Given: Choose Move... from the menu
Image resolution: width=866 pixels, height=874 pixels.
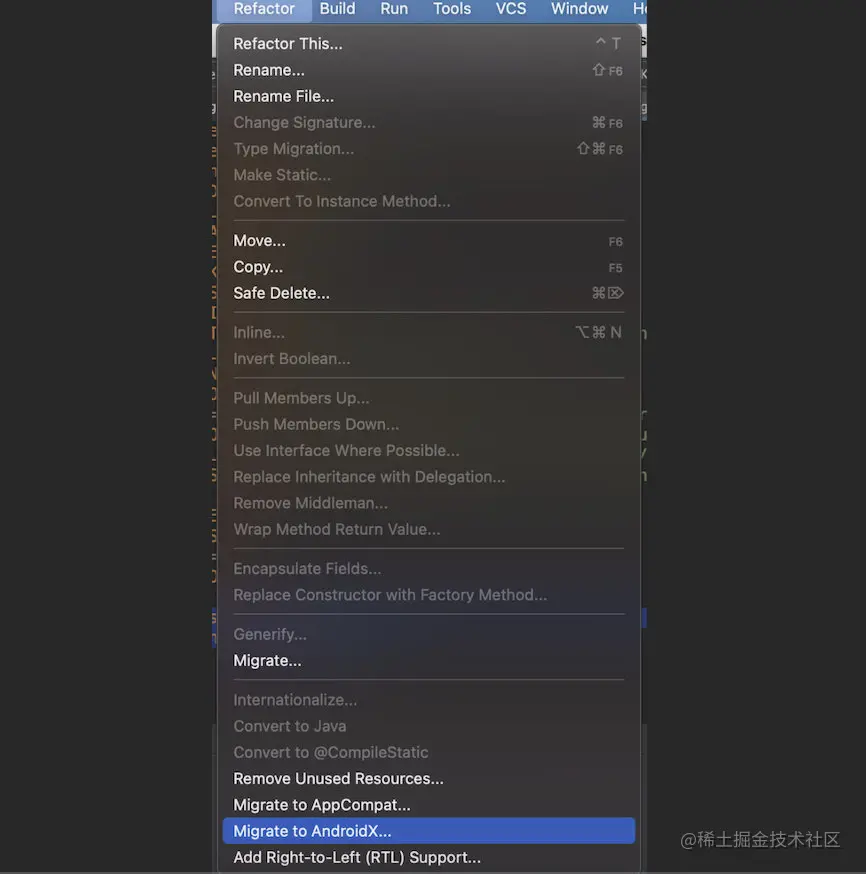Looking at the screenshot, I should click(x=429, y=241).
